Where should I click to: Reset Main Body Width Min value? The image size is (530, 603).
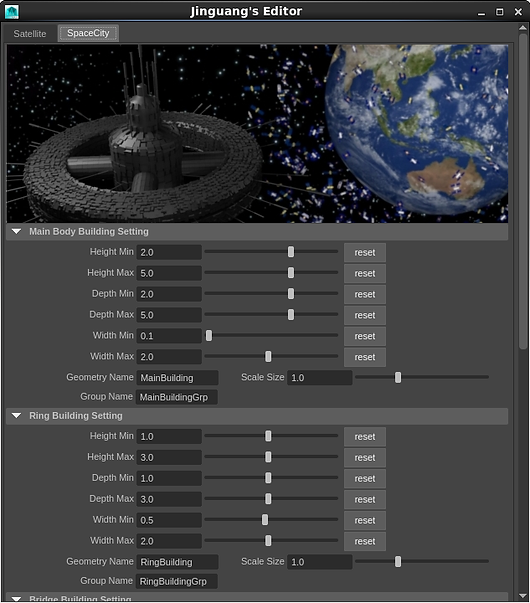tap(365, 336)
